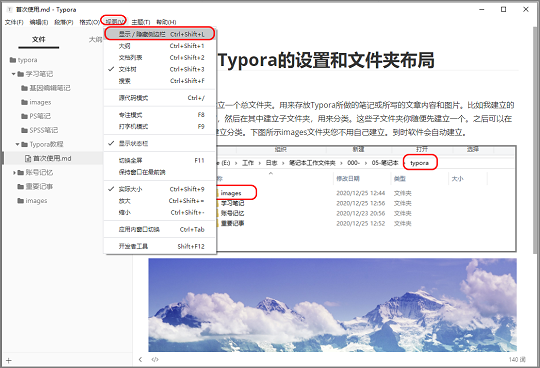The width and height of the screenshot is (540, 368).
Task: Click the plus icon at sidebar bottom
Action: pyautogui.click(x=9, y=360)
